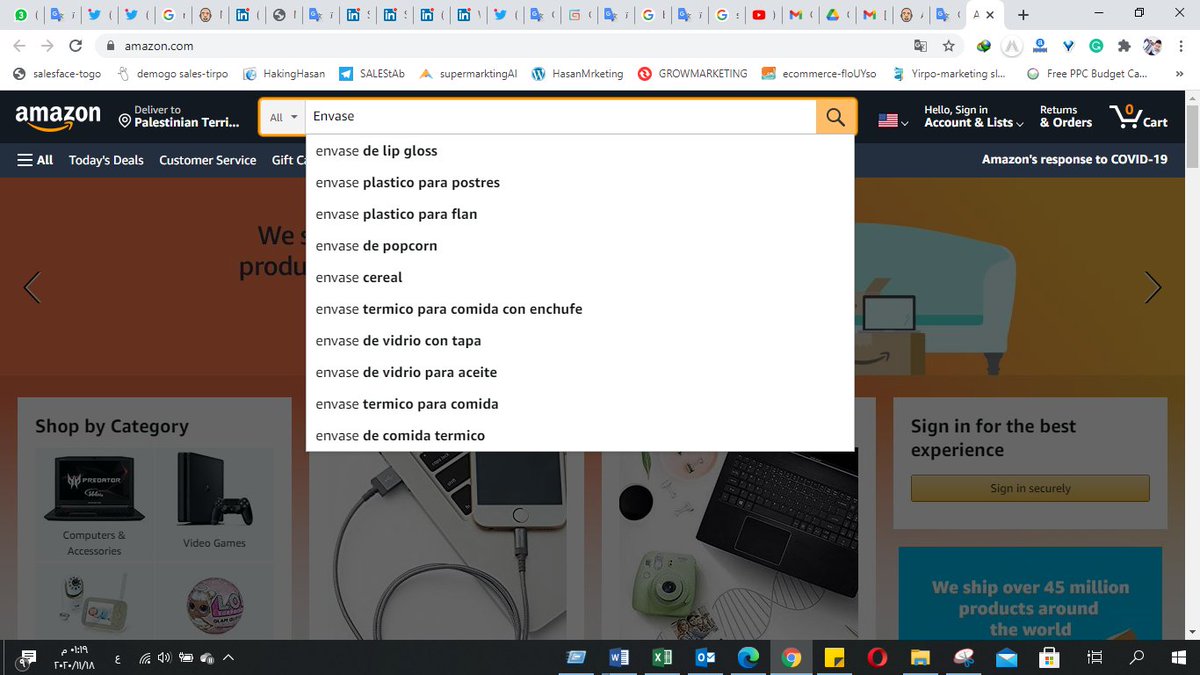This screenshot has height=675, width=1200.
Task: Open the Amazon logo home link
Action: pos(58,117)
